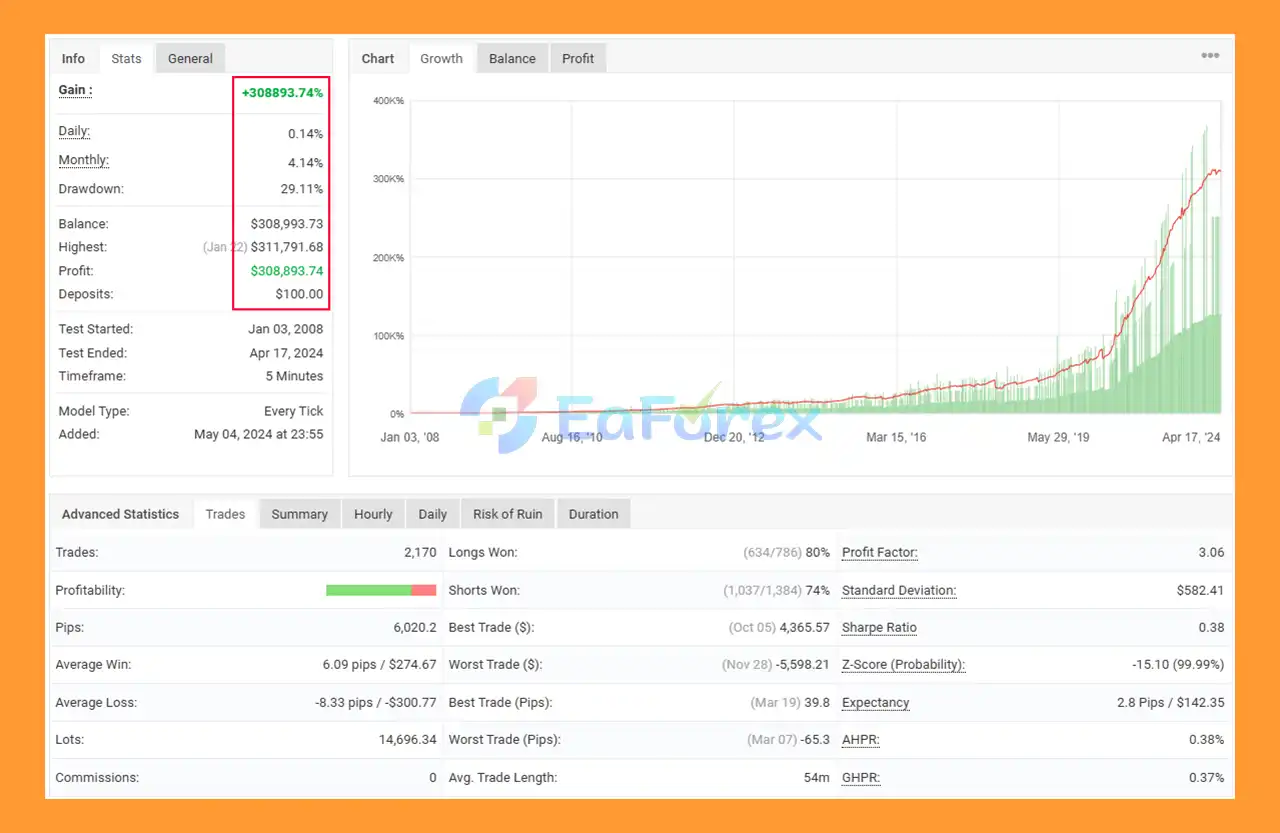Click the Z-Score (Probability) label
1280x833 pixels.
coord(903,665)
